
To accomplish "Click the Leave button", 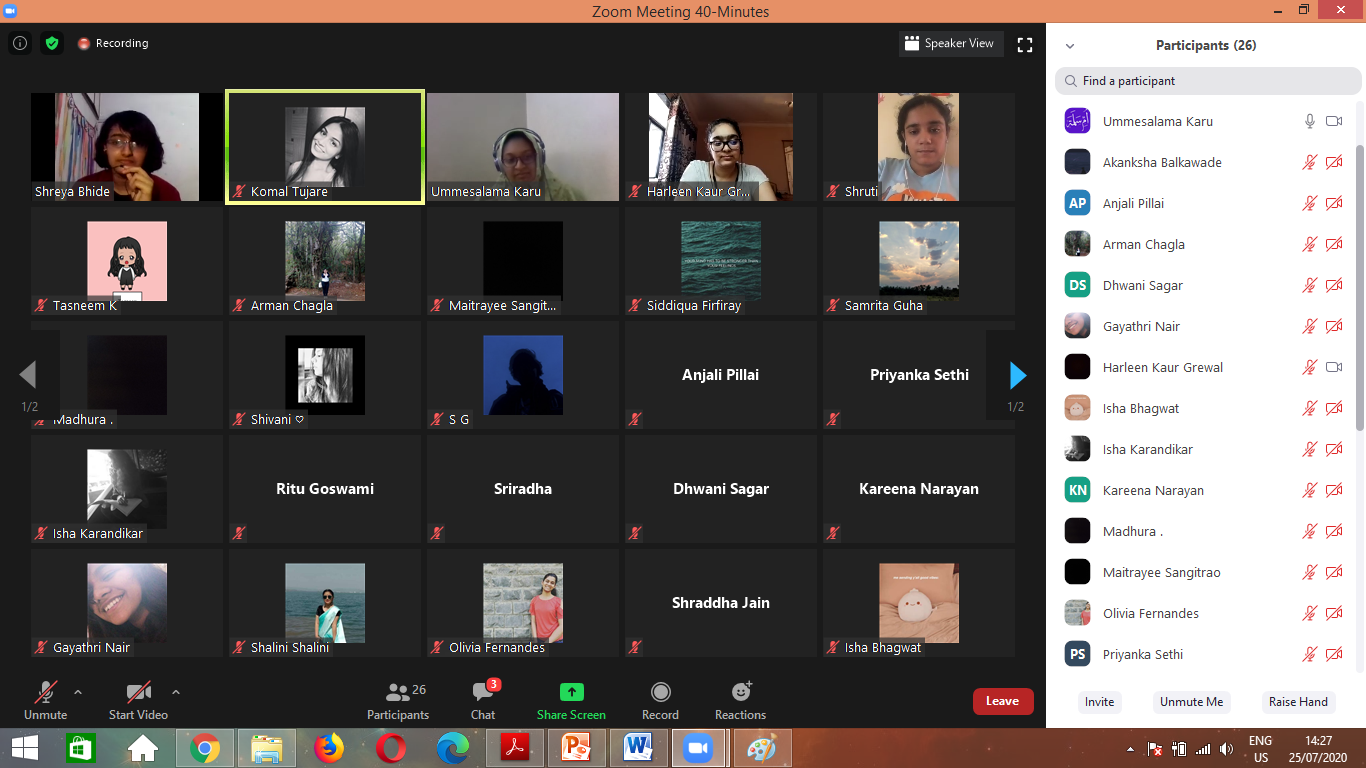I will (1003, 701).
